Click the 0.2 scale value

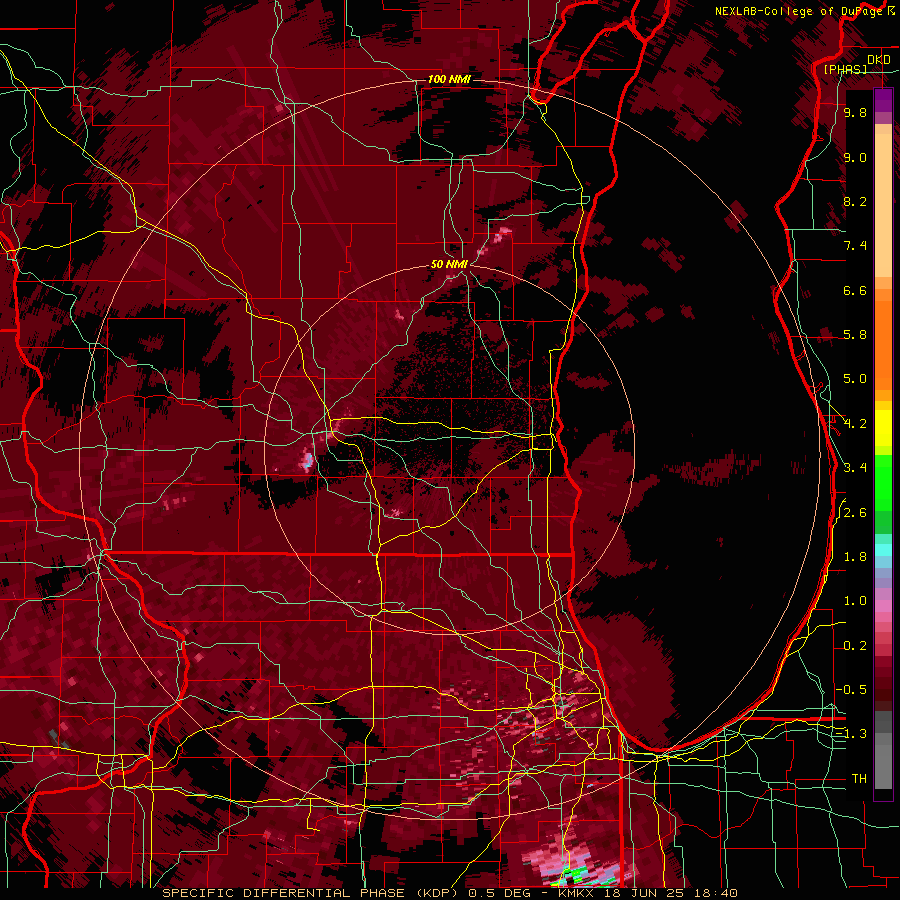pyautogui.click(x=855, y=646)
